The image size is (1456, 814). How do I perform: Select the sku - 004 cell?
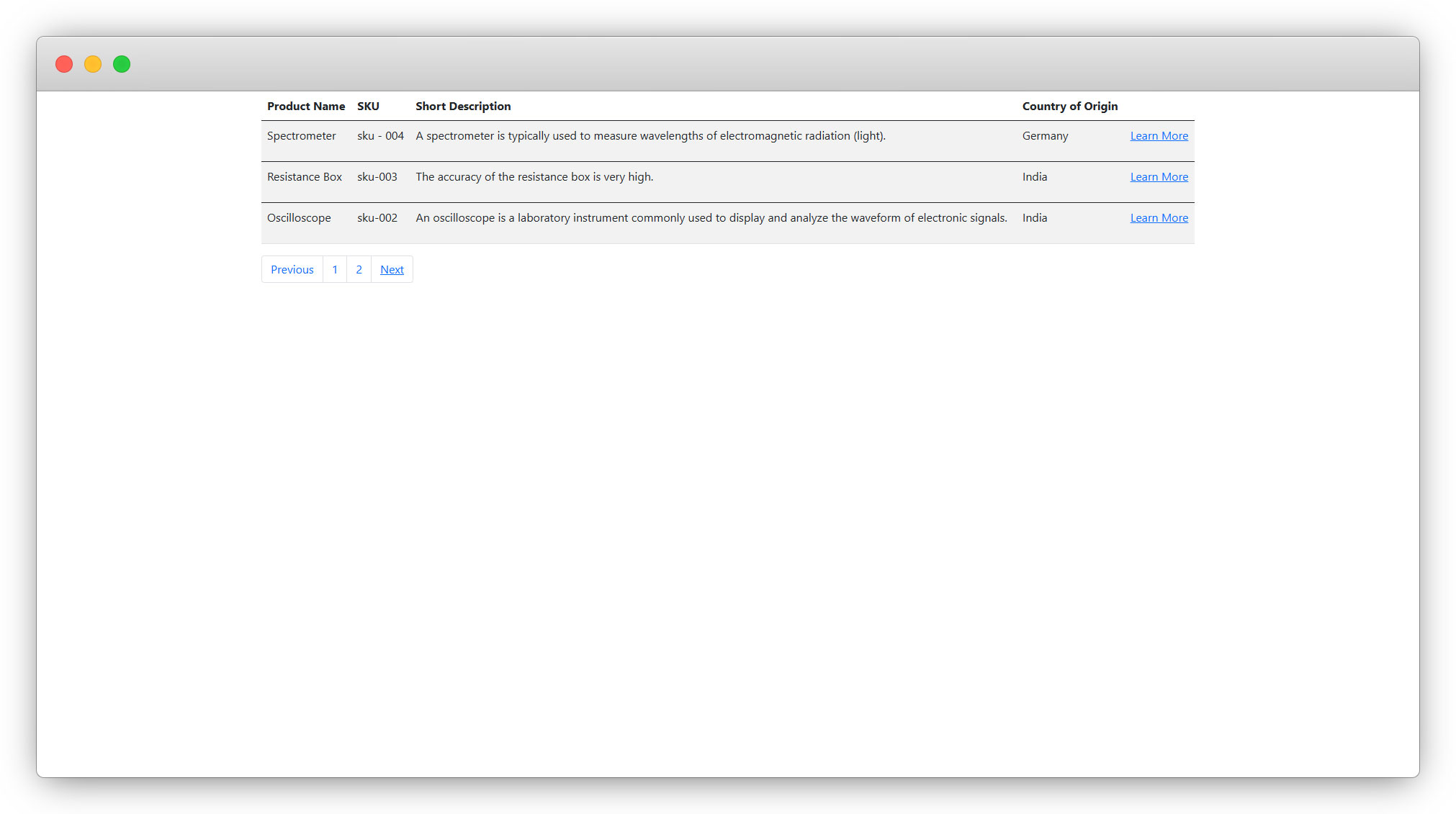point(380,136)
